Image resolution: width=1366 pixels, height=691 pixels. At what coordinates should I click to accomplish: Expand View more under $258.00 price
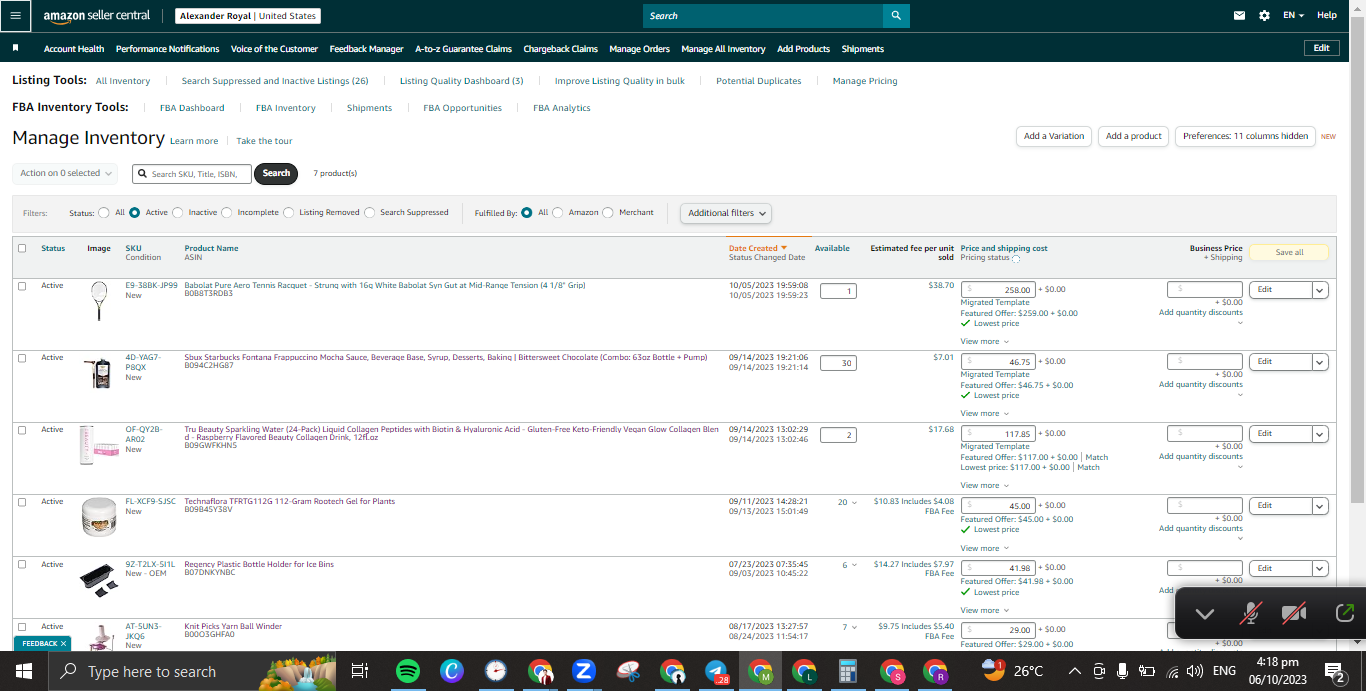(x=984, y=341)
